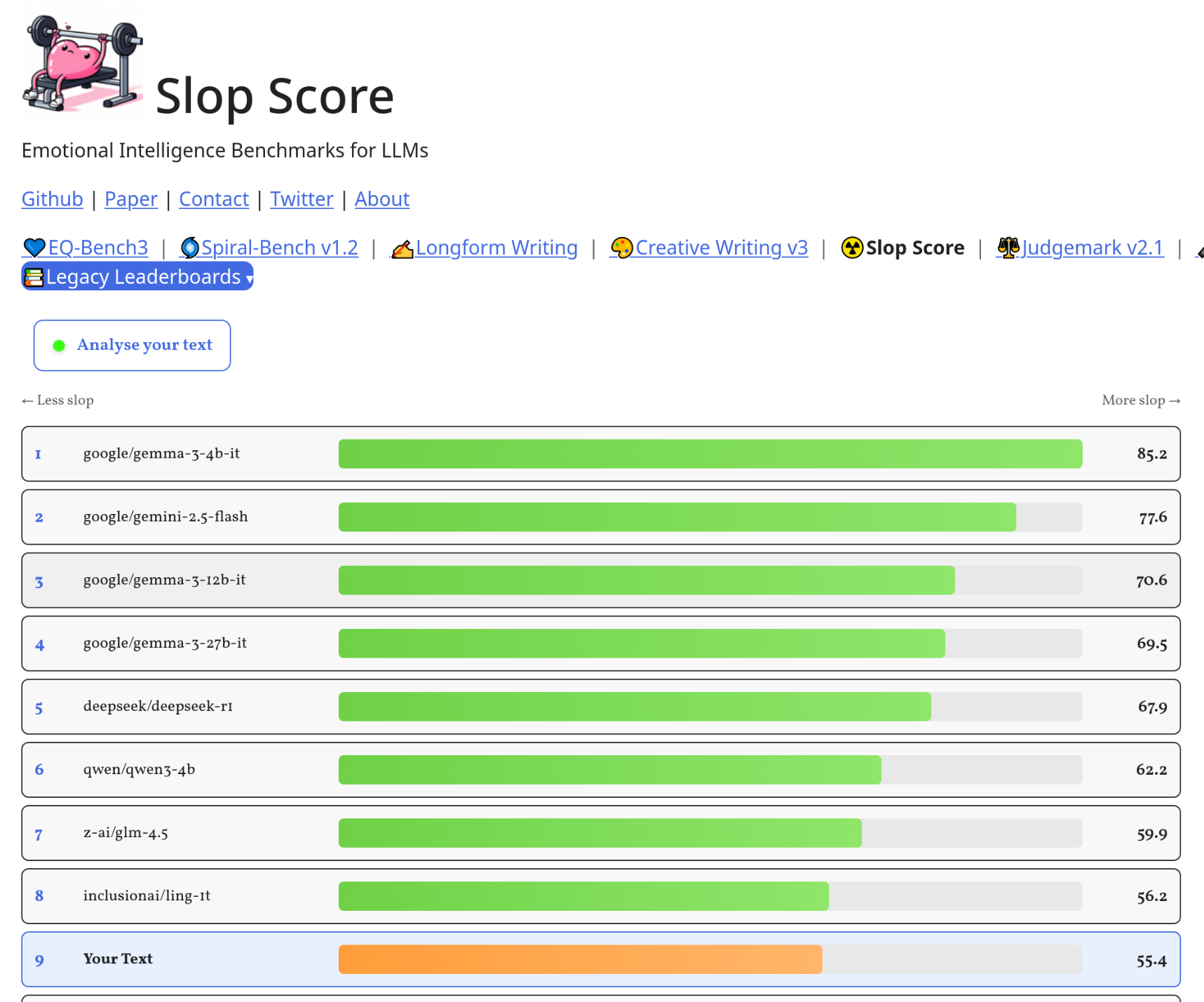Viewport: 1204px width, 1002px height.
Task: Select the model name deepseek/deepseek-r1
Action: [158, 706]
